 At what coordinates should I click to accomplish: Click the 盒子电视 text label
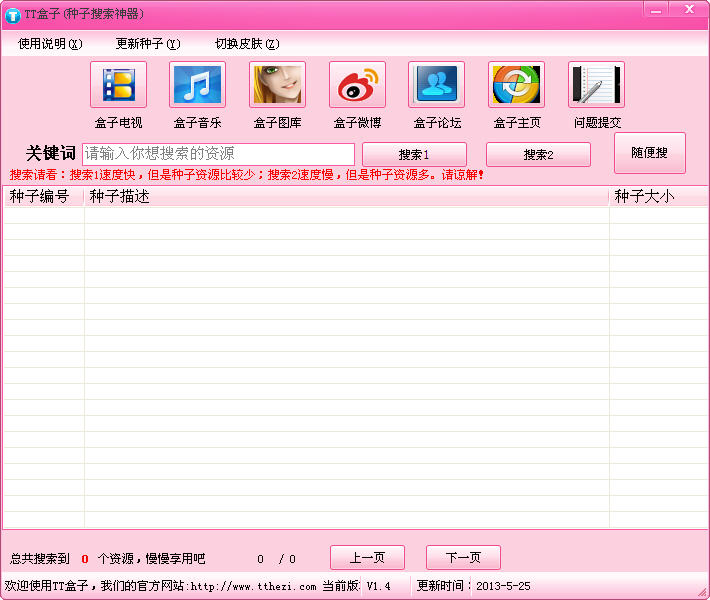119,123
